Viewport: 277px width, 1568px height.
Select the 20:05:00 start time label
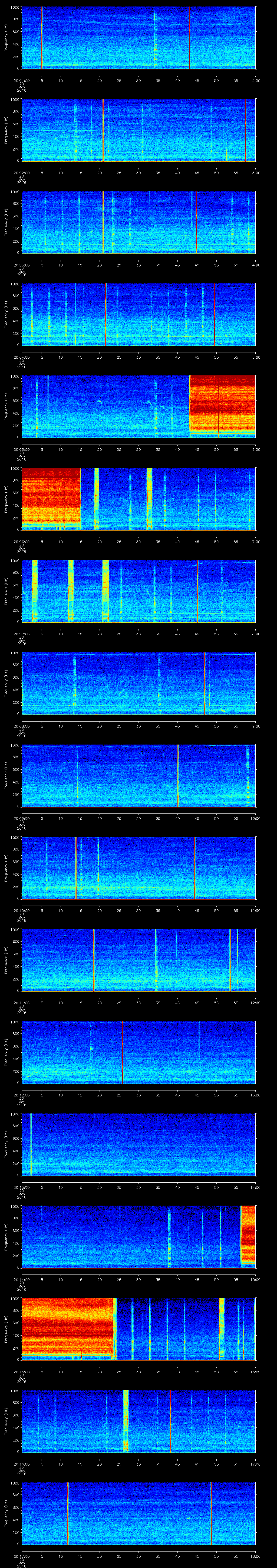click(21, 449)
